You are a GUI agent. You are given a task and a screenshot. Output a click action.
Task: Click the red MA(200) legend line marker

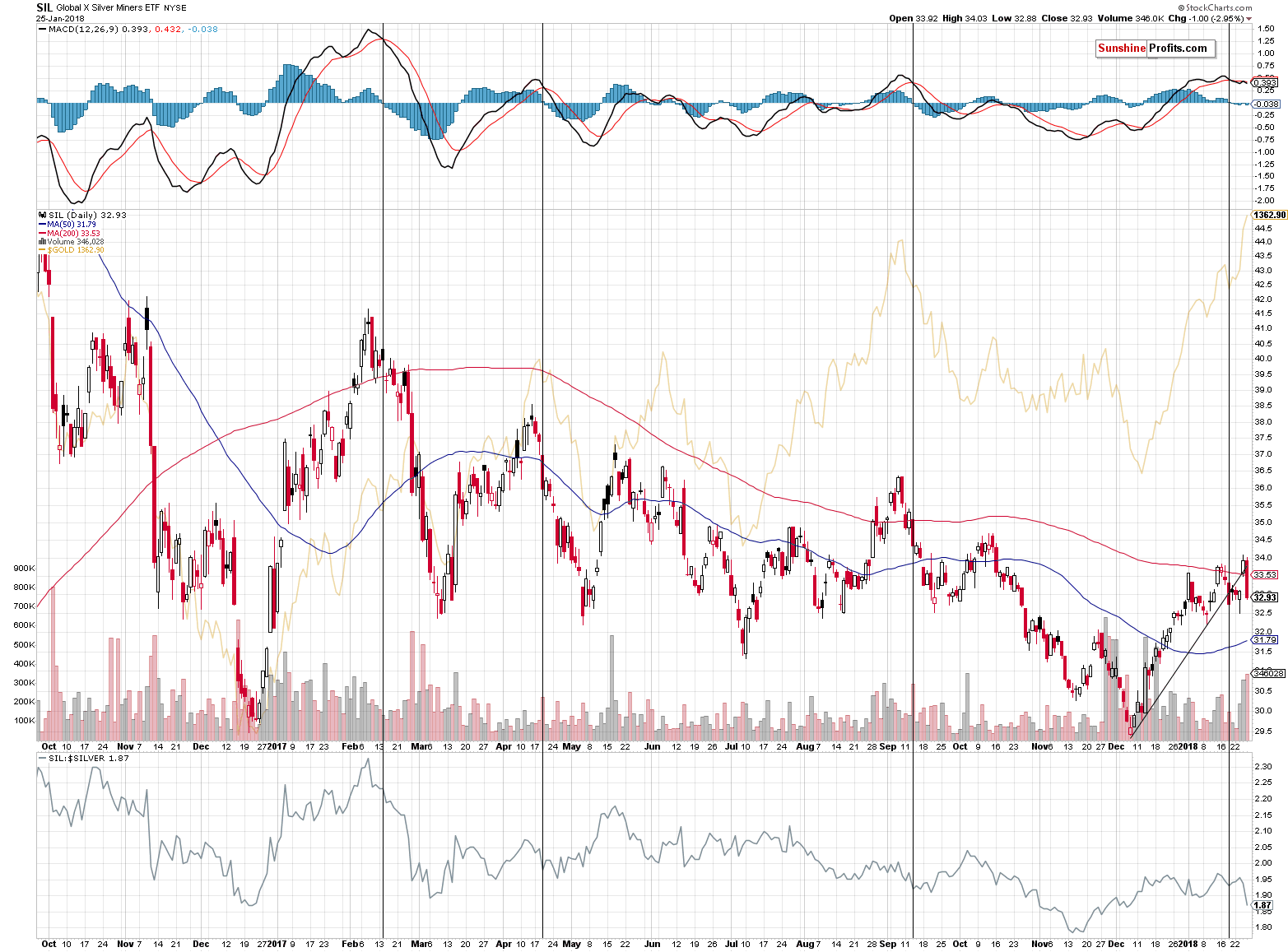point(42,234)
